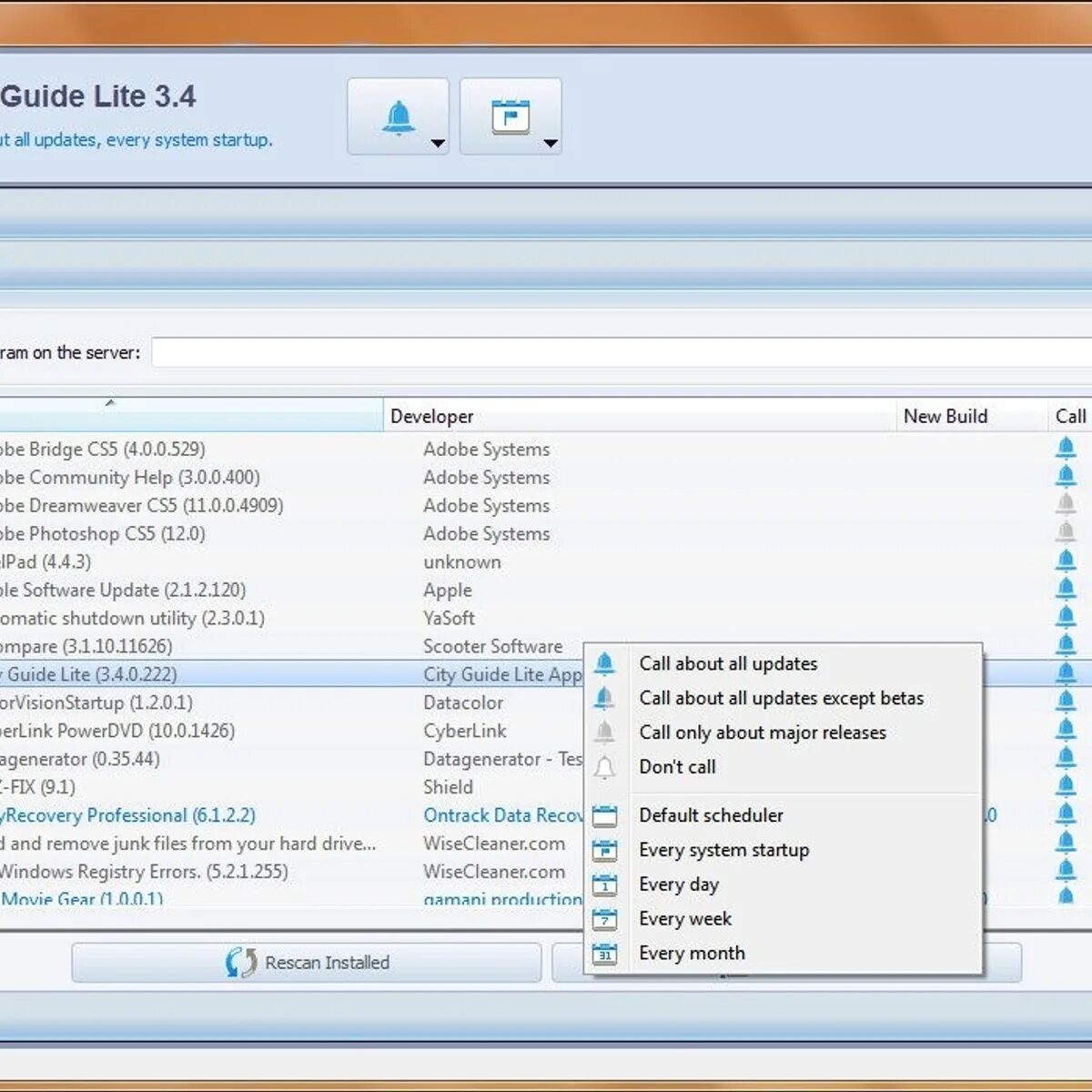Toggle bell for junk files WiseCleaner row
This screenshot has width=1092, height=1092.
point(1066,843)
